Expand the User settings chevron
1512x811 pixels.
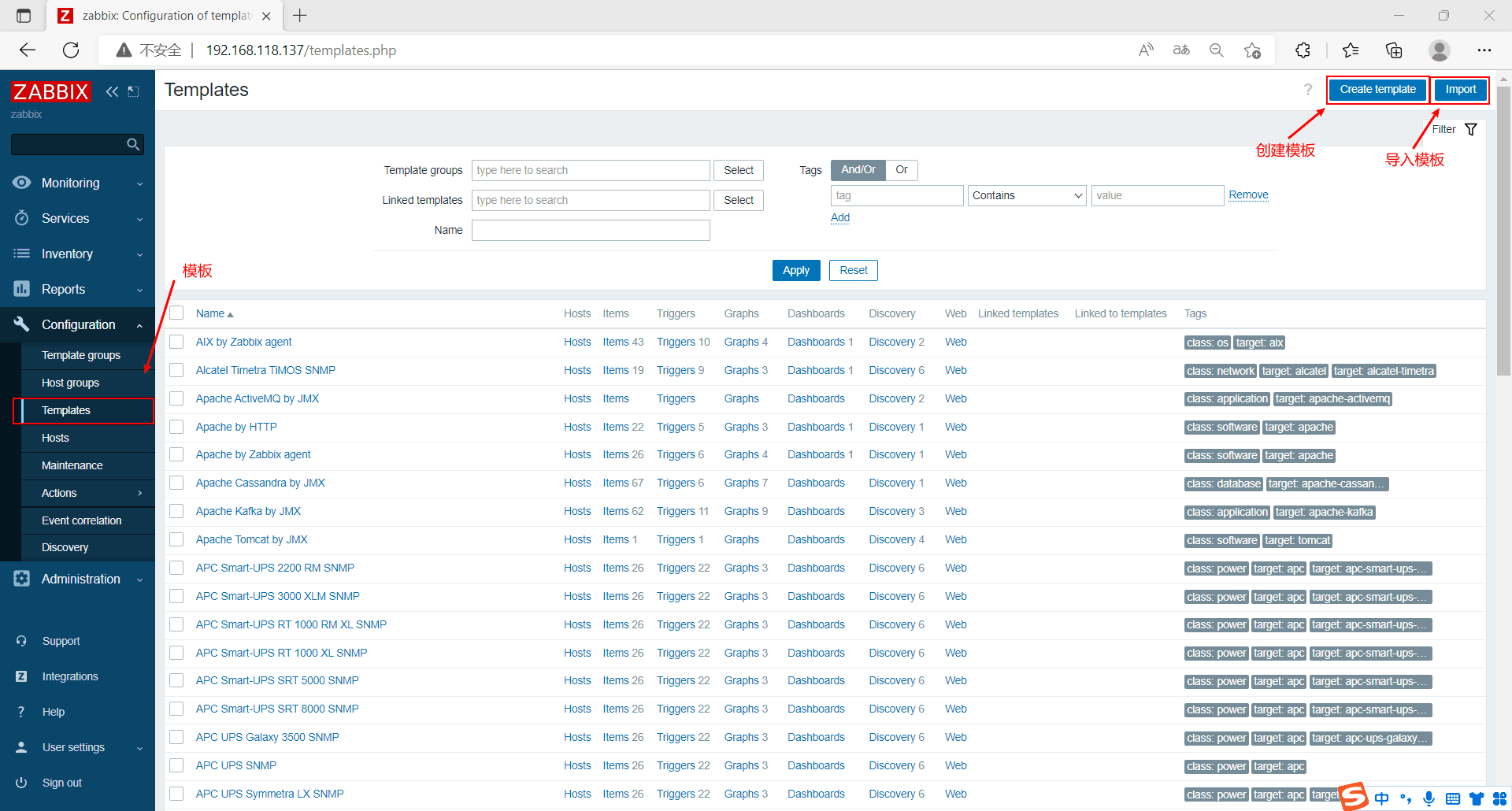tap(140, 748)
